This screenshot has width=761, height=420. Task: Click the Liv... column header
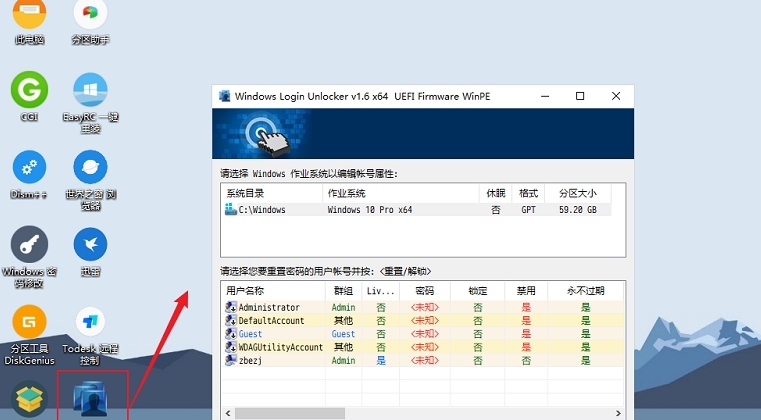coord(381,290)
